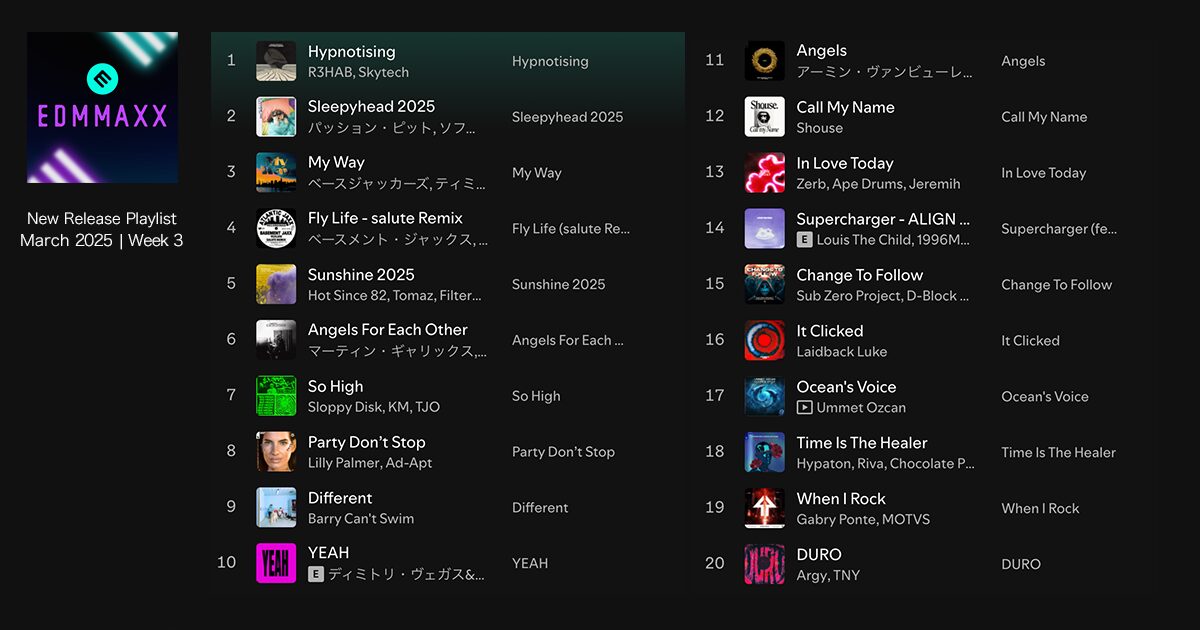The image size is (1200, 630).
Task: Click the Supercharger ALIGN artwork
Action: (x=765, y=228)
